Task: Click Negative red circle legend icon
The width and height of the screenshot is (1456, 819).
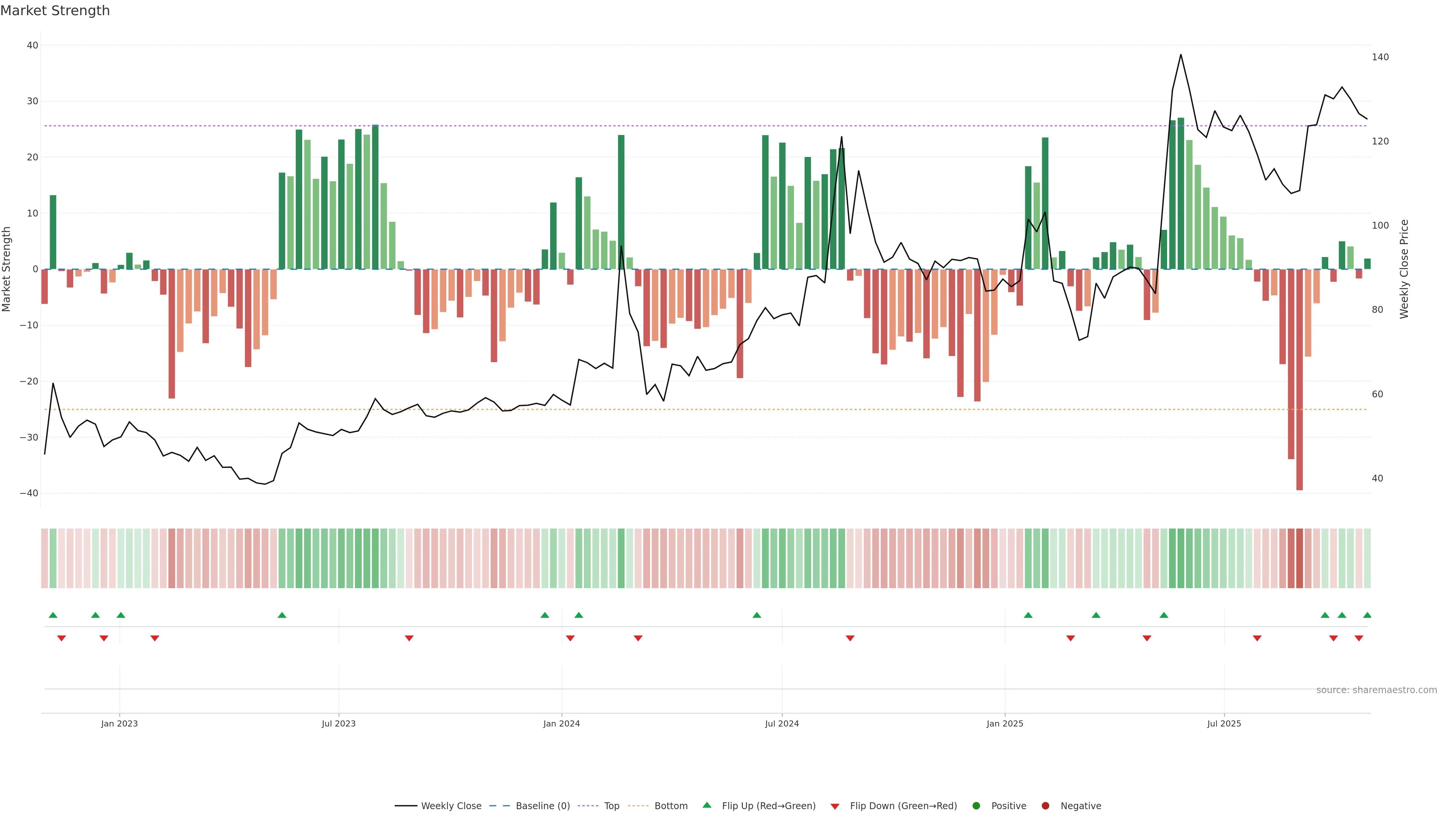Action: (x=1045, y=806)
